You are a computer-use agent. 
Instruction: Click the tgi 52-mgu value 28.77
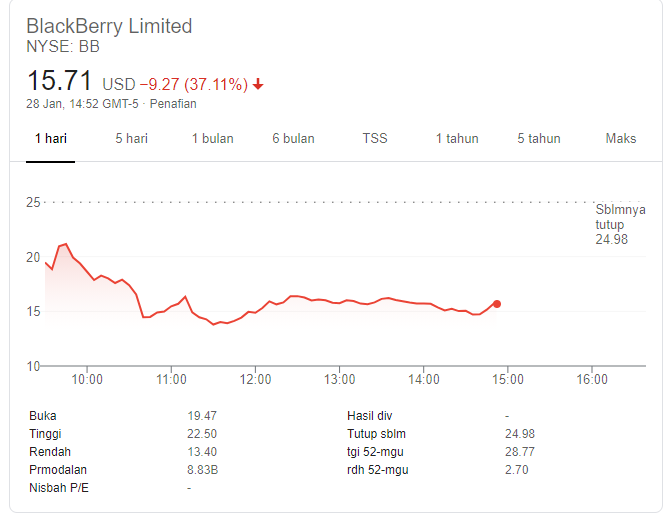pos(520,452)
